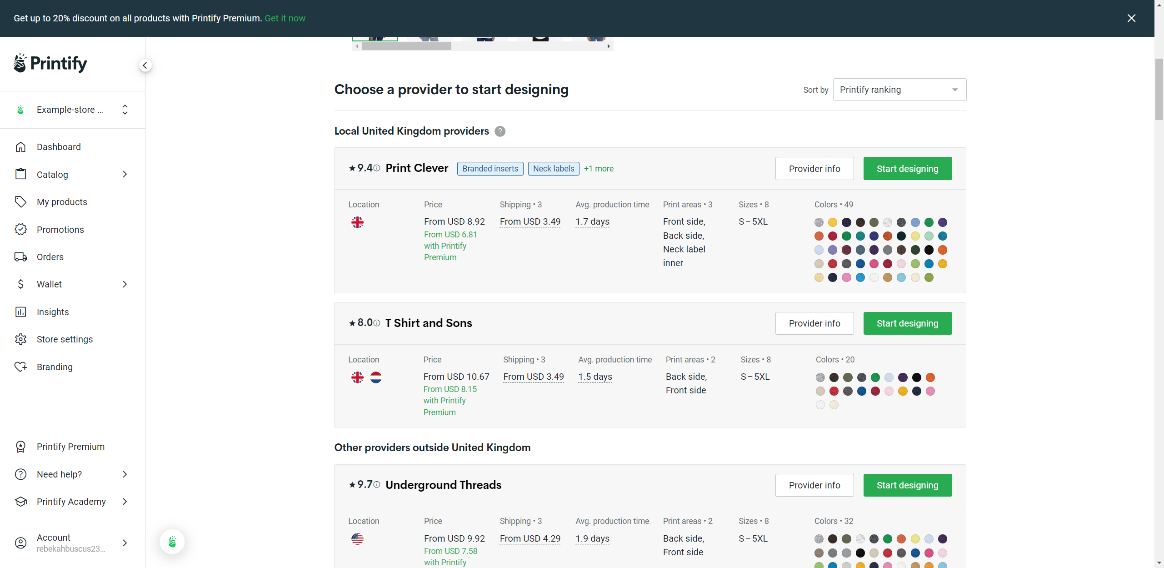Screen dimensions: 1164x568
Task: Select the orange swatch in T Shirt and Sons colors
Action: click(x=930, y=378)
